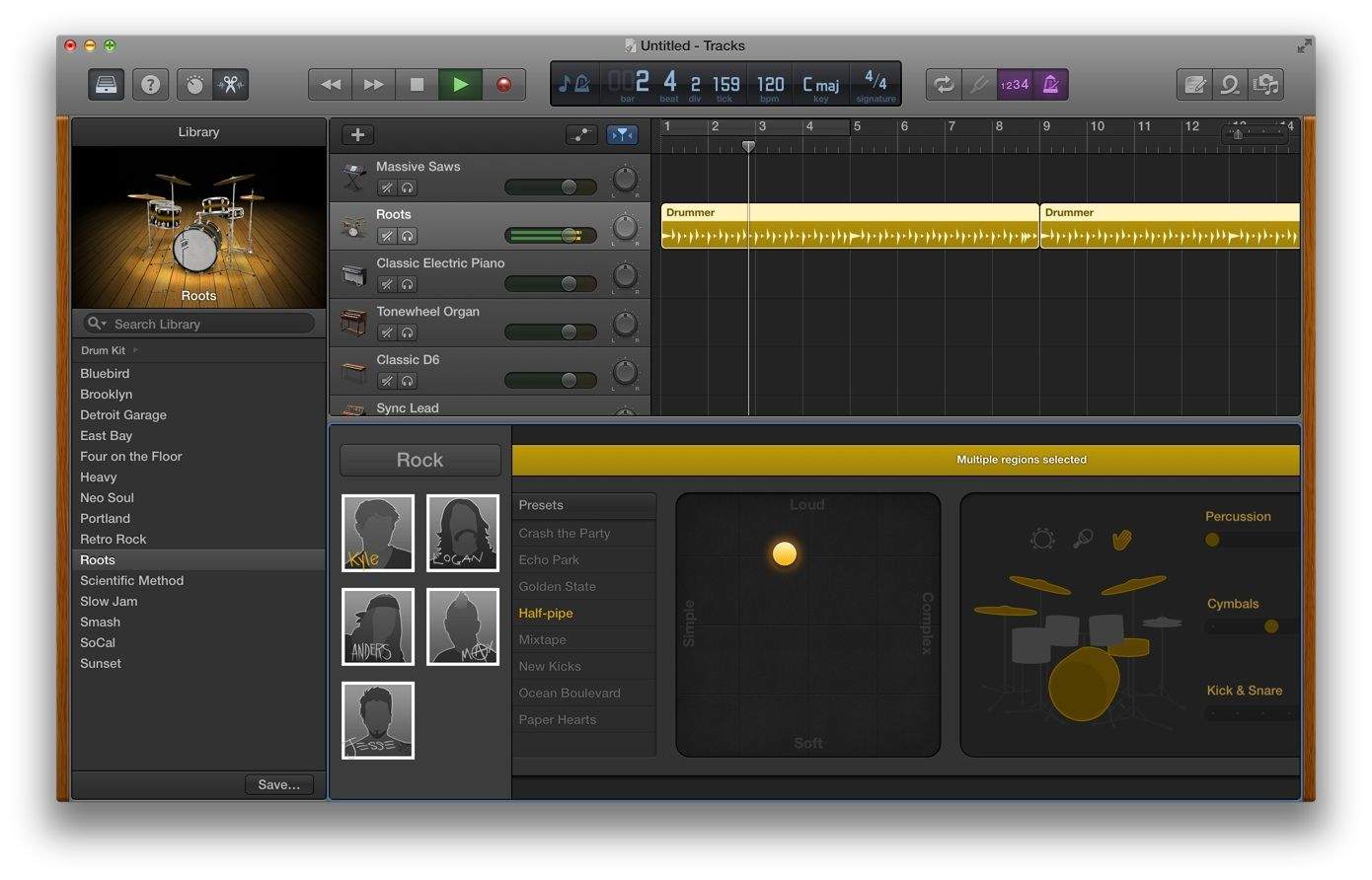This screenshot has width=1372, height=880.
Task: Choose Retro Rock in the Library list
Action: (x=114, y=539)
